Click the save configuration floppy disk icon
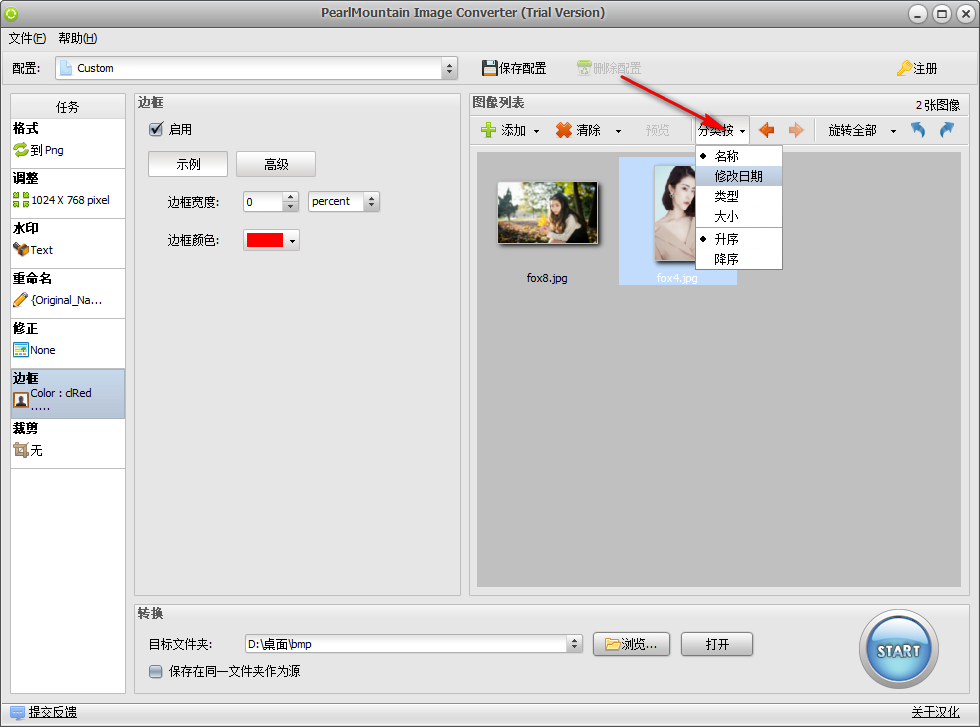Image resolution: width=980 pixels, height=727 pixels. click(x=489, y=68)
